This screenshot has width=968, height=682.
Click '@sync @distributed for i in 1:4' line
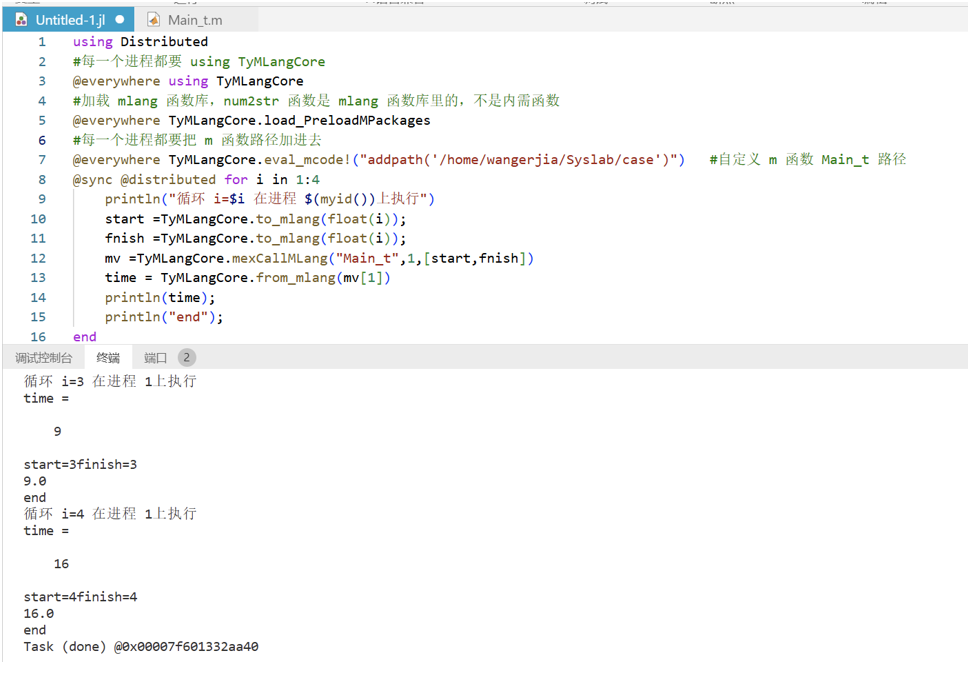196,180
